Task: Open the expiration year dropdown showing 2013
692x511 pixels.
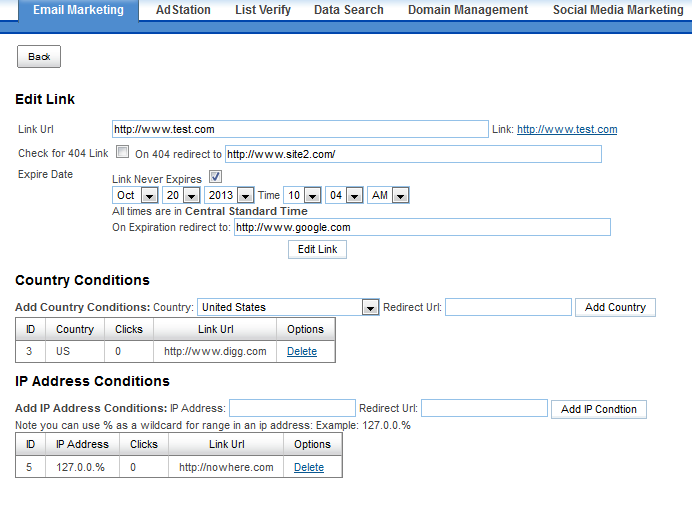Action: point(229,195)
